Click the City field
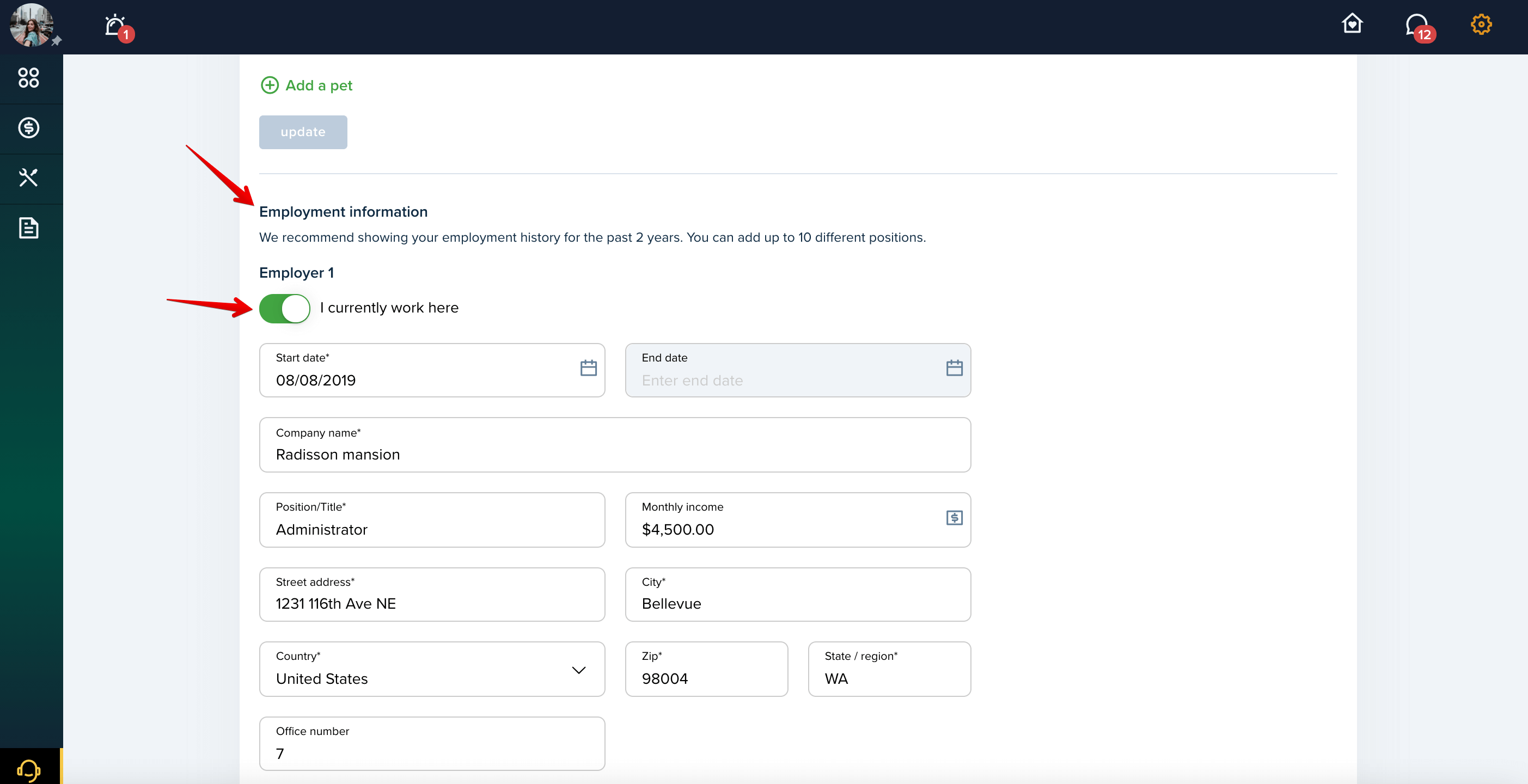Viewport: 1528px width, 784px height. click(x=798, y=594)
